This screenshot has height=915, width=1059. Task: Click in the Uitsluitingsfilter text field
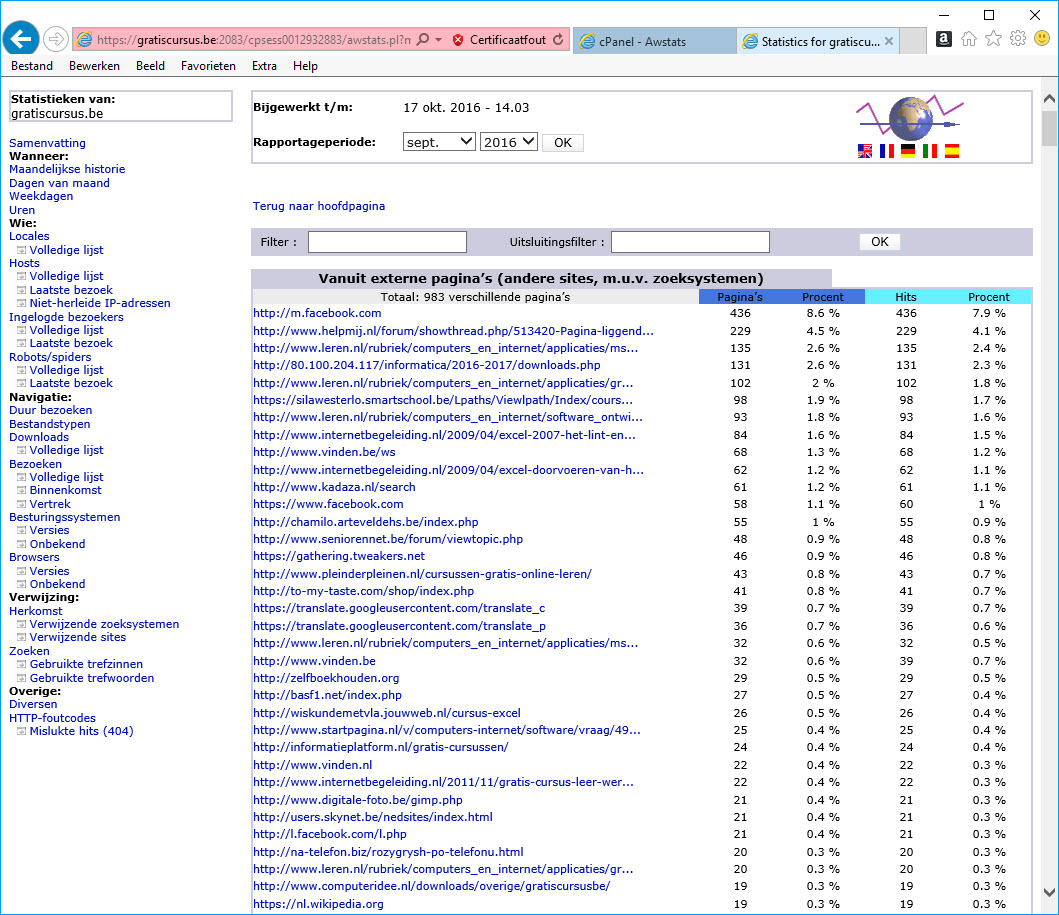pos(690,242)
